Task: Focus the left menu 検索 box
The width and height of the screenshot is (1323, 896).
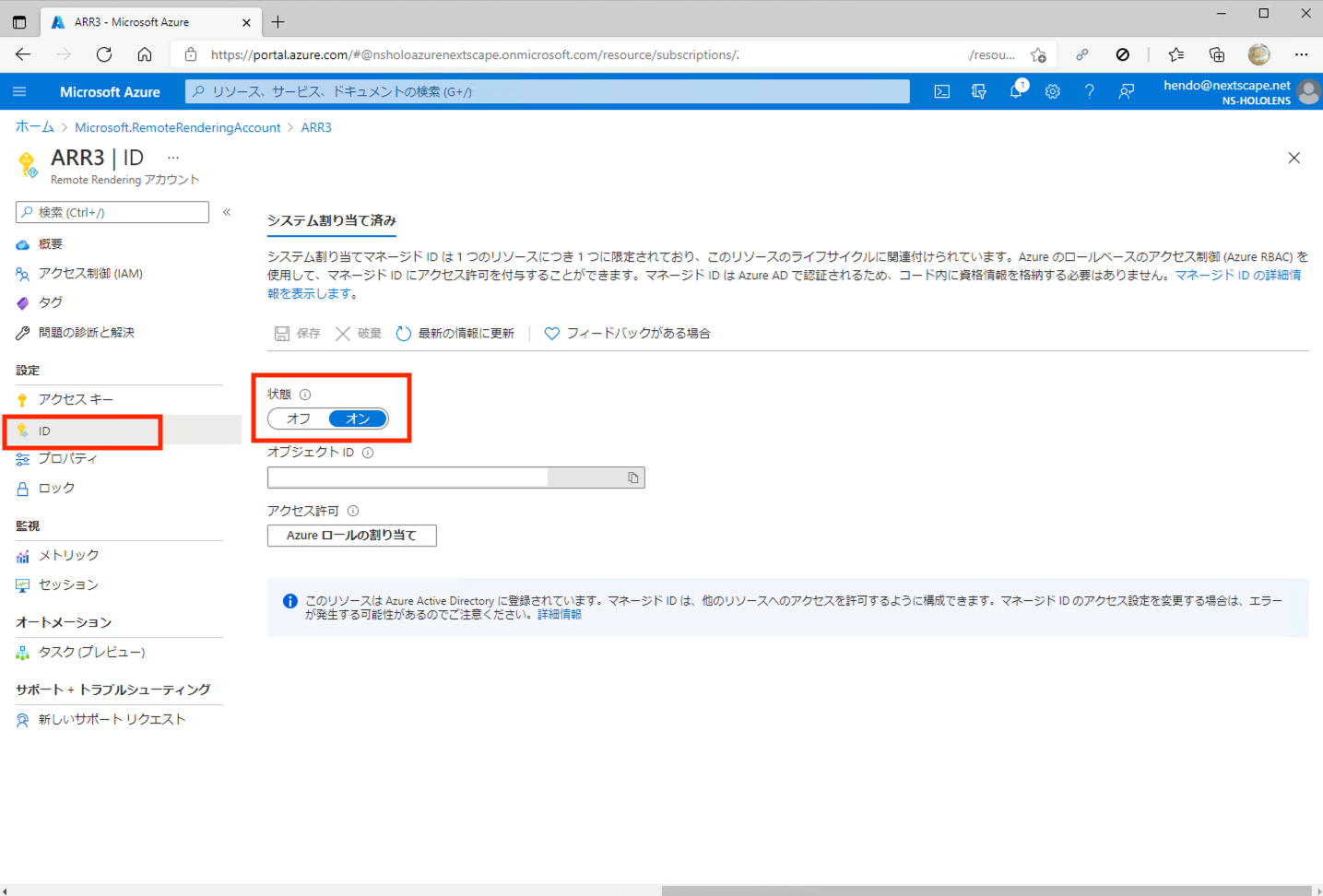Action: (112, 212)
